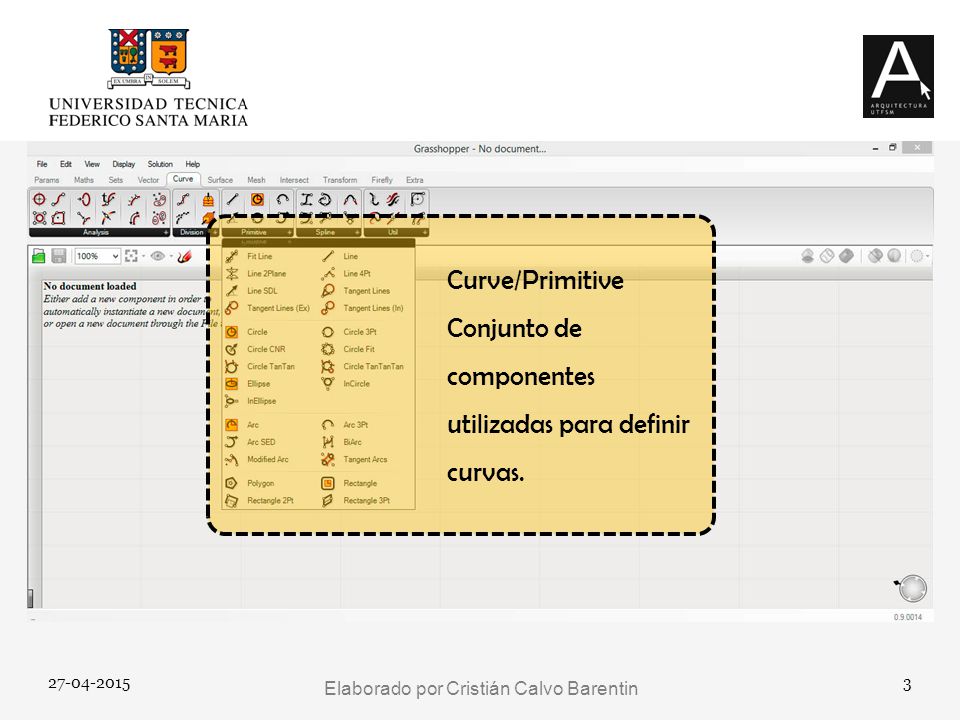Click the Open File green folder icon
960x720 pixels.
pyautogui.click(x=39, y=256)
